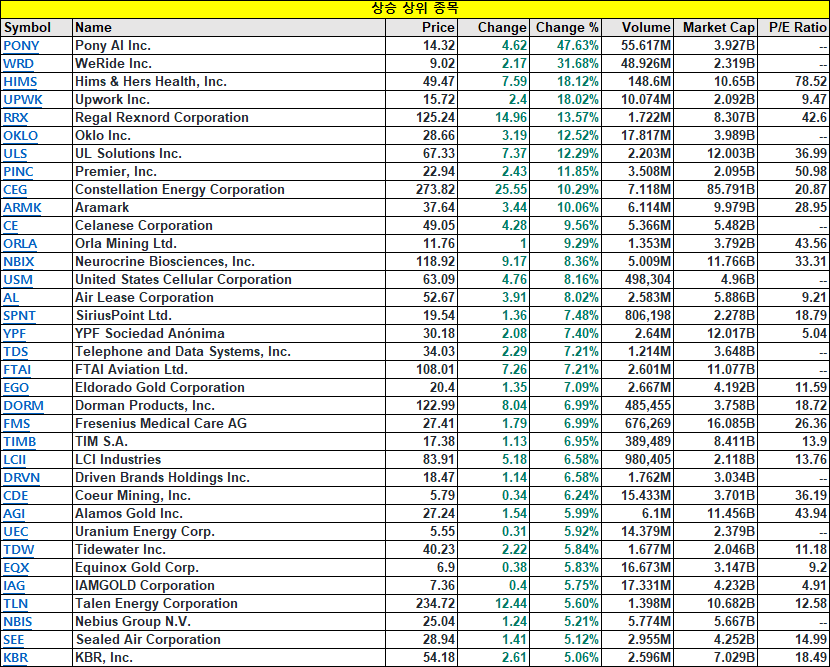
Task: Select the P/E Ratio column header
Action: pyautogui.click(x=794, y=28)
